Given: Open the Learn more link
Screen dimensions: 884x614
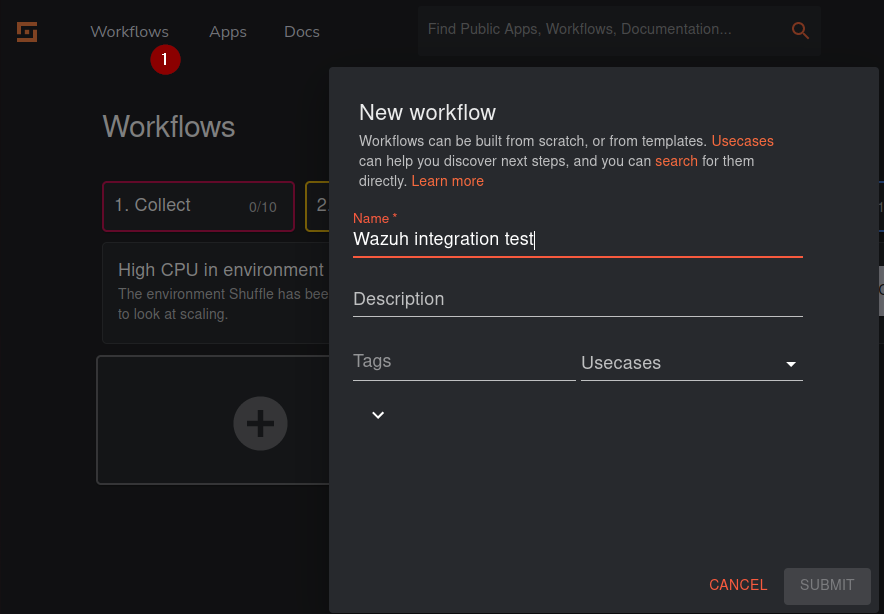Looking at the screenshot, I should (447, 181).
